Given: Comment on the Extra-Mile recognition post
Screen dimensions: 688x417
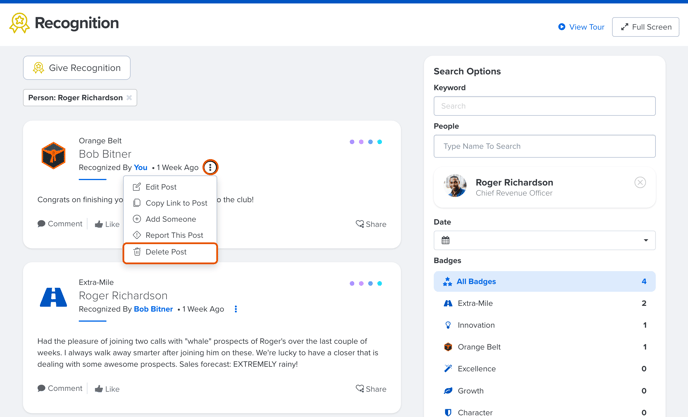Looking at the screenshot, I should tap(60, 388).
